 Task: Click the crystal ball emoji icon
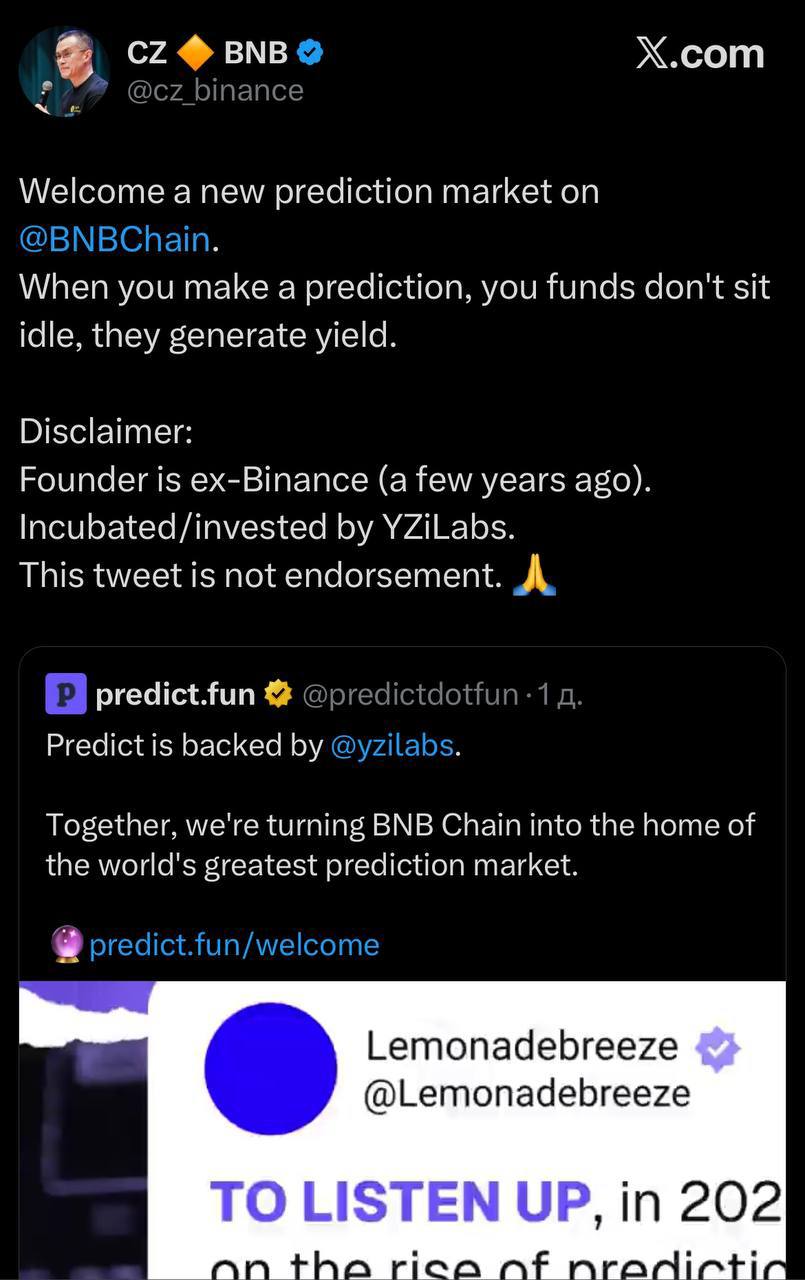click(x=66, y=944)
